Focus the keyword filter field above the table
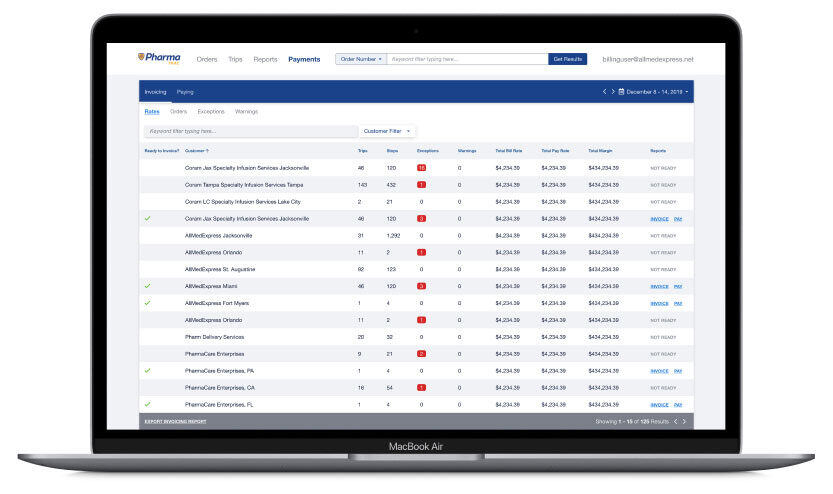 click(x=251, y=131)
